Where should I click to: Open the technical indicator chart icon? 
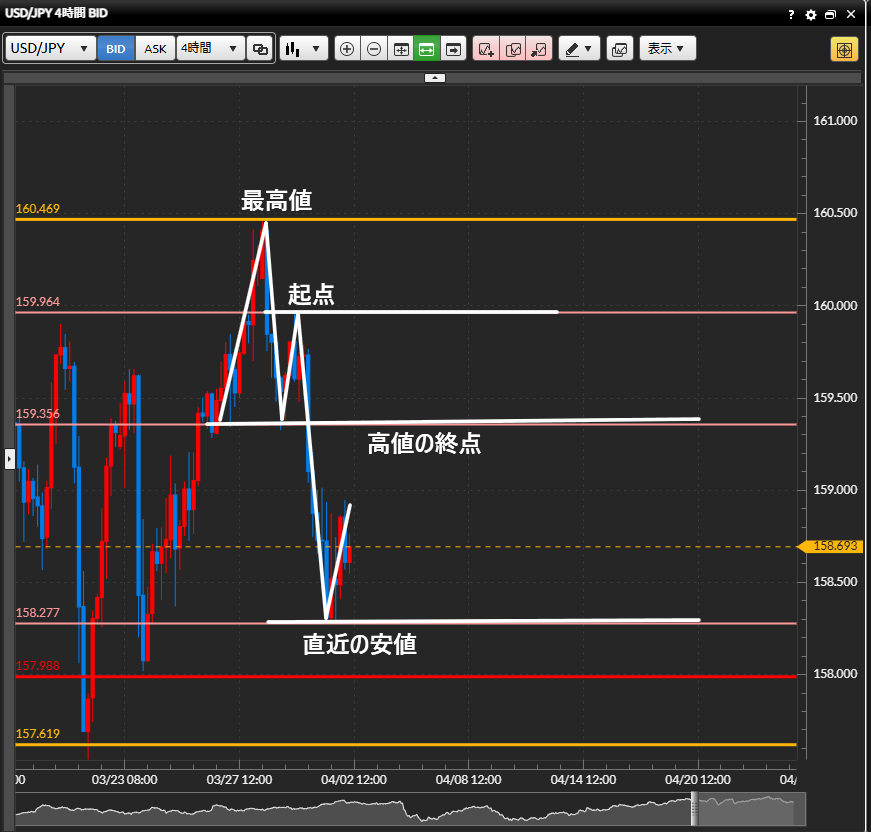click(619, 49)
